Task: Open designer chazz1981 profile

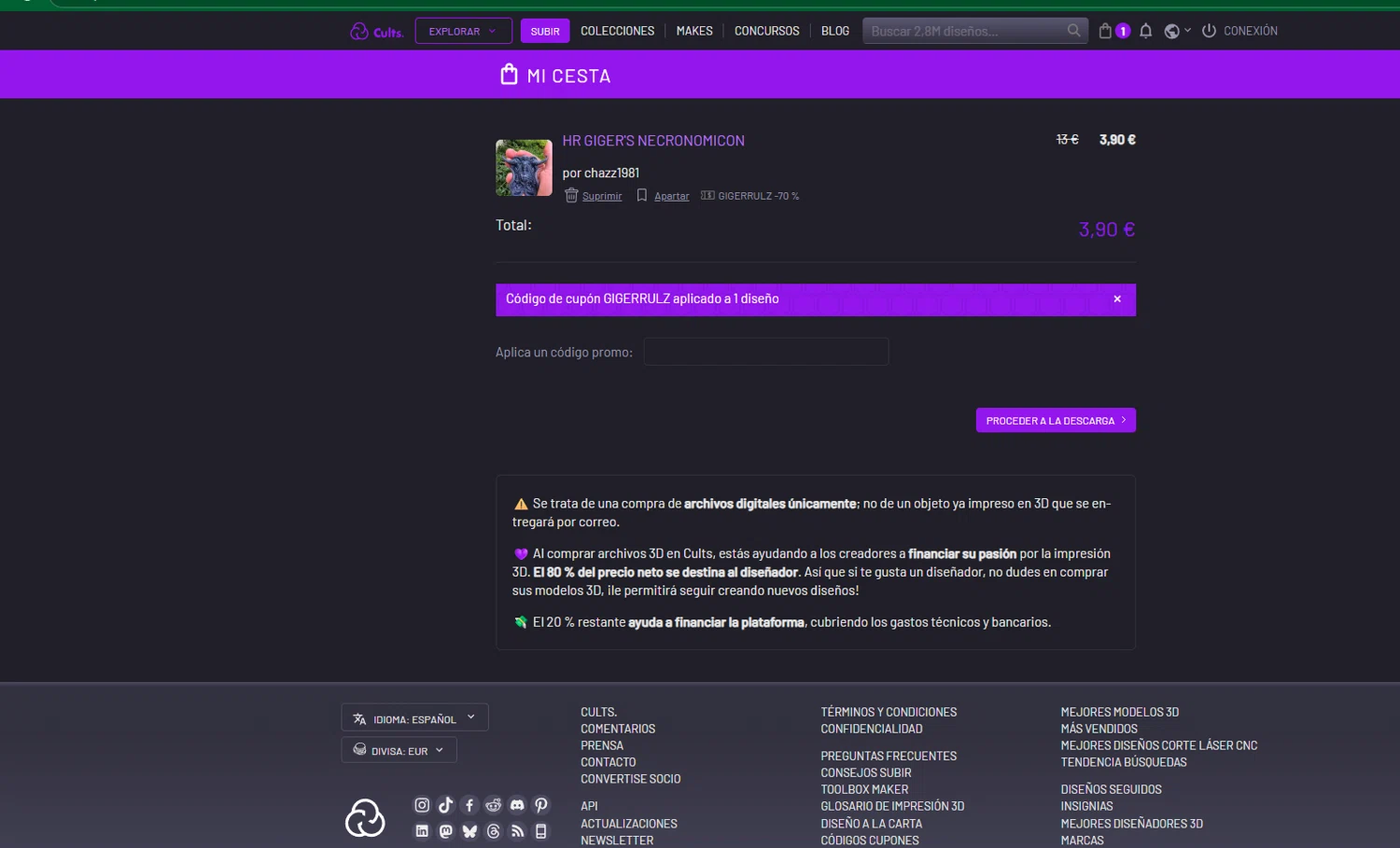Action: (611, 173)
